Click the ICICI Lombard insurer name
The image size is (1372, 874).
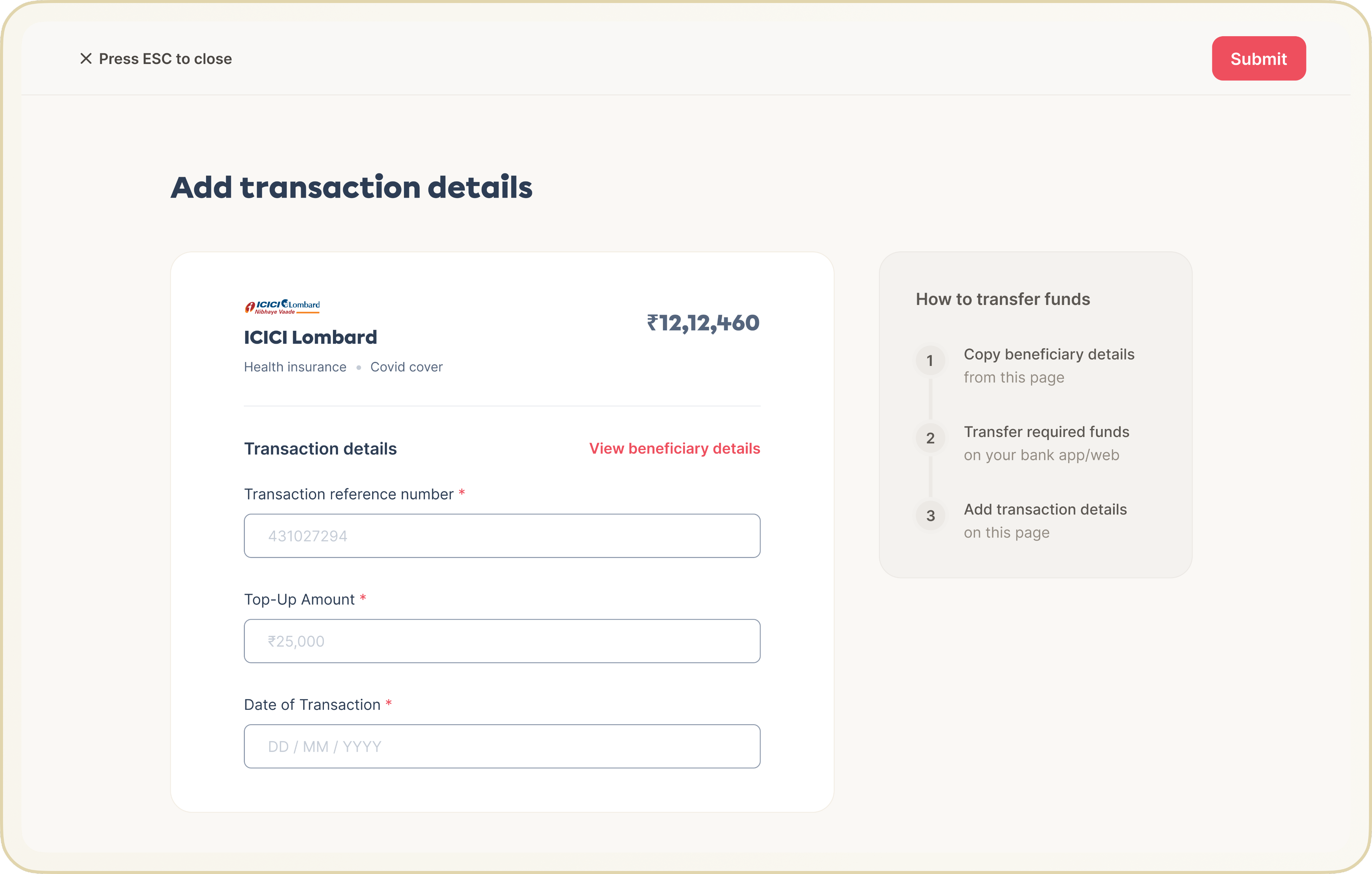[x=311, y=337]
